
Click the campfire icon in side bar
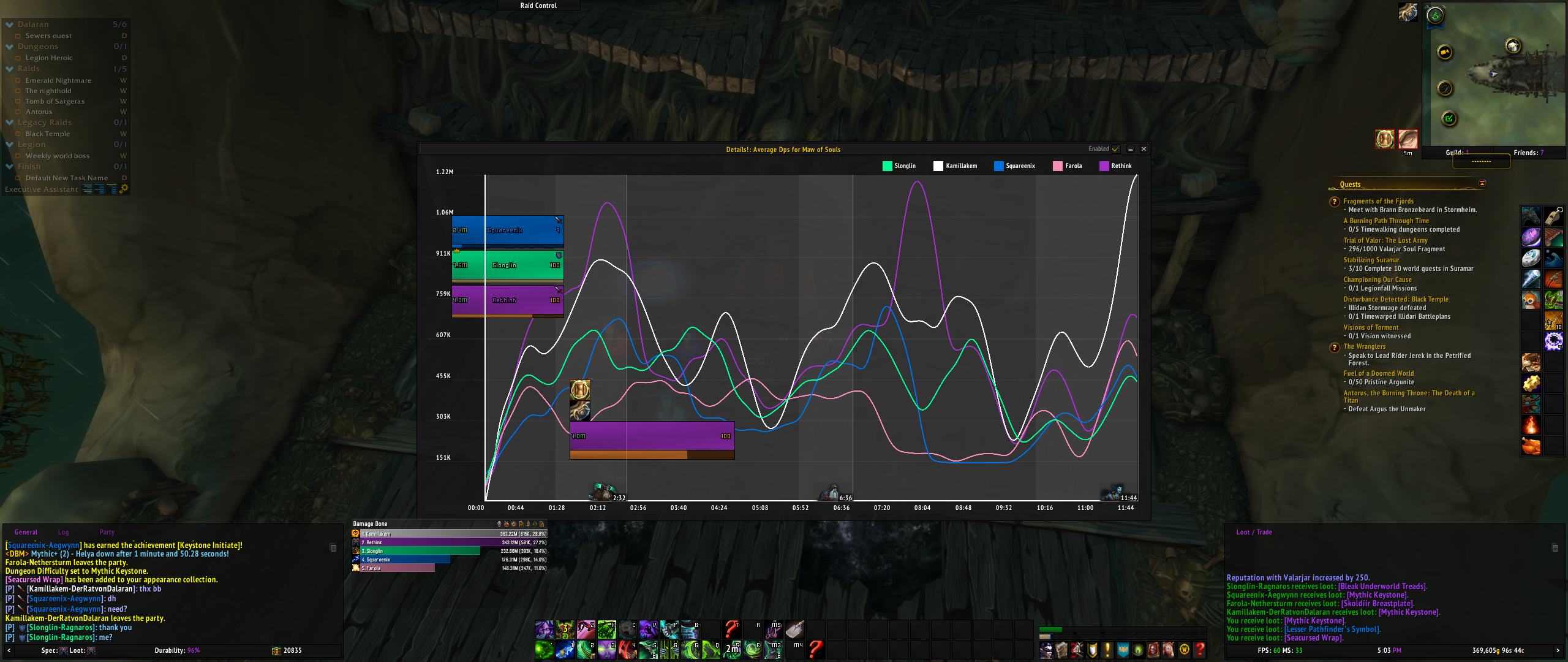(x=1531, y=425)
